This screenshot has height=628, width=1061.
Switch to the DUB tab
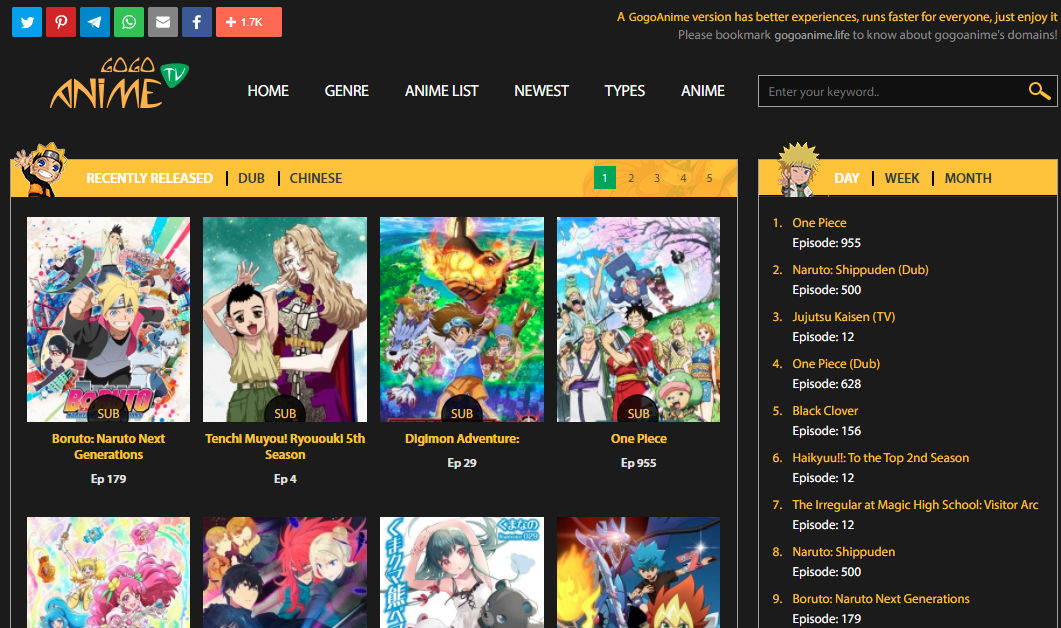251,178
